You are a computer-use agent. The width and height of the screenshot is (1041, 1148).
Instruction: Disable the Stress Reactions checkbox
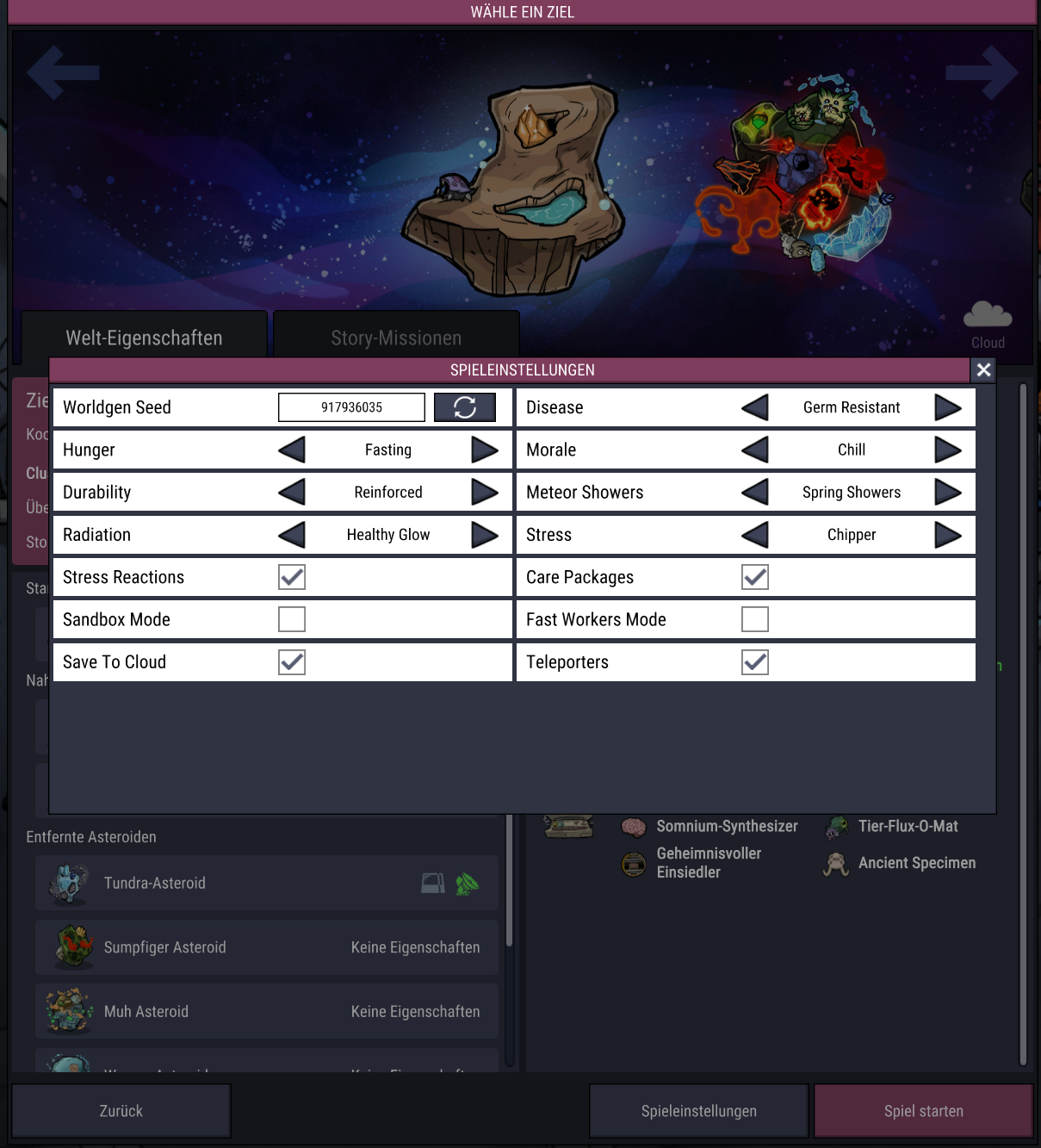pyautogui.click(x=292, y=577)
